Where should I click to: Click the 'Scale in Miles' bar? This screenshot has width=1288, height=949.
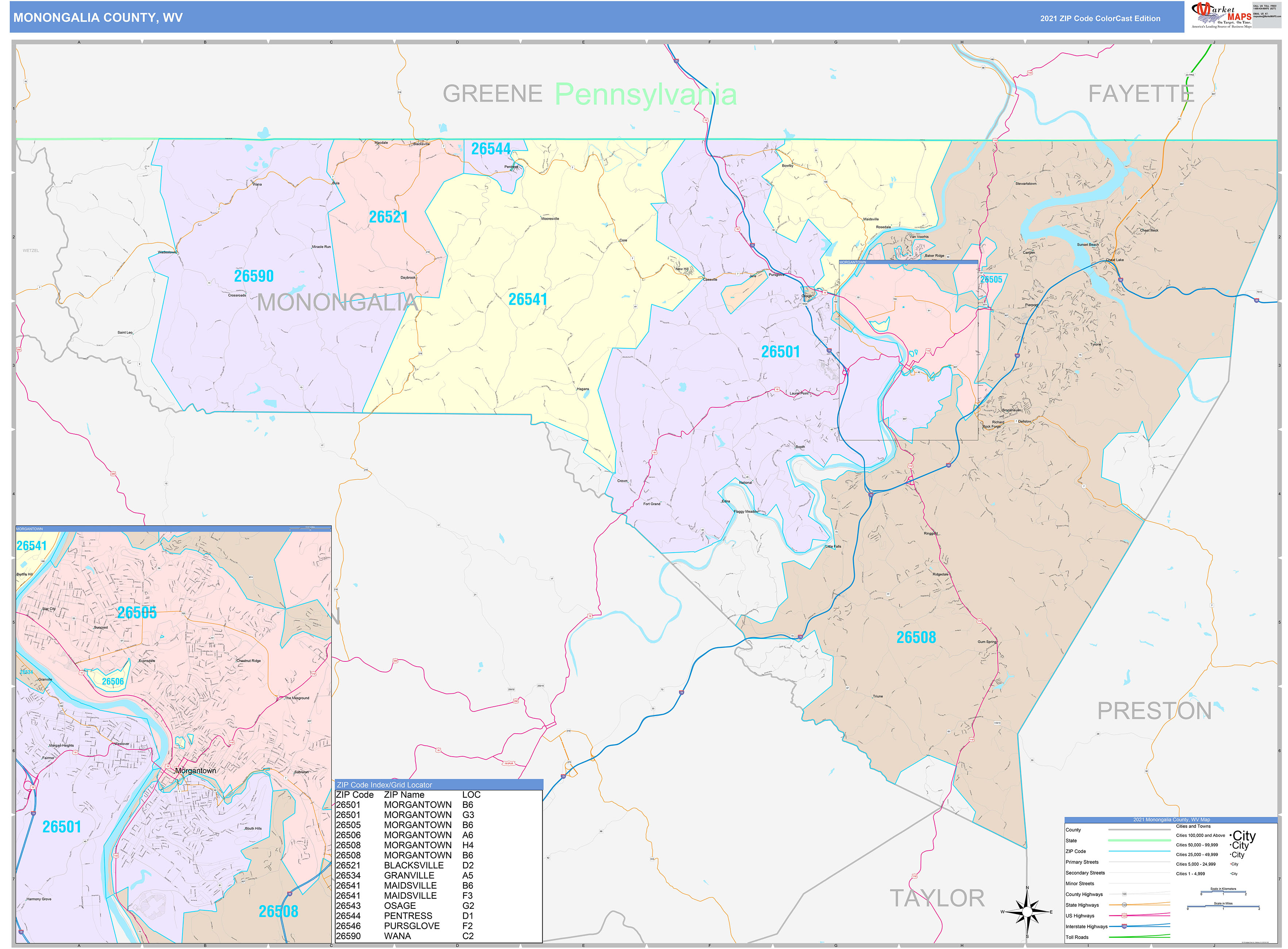[1223, 906]
